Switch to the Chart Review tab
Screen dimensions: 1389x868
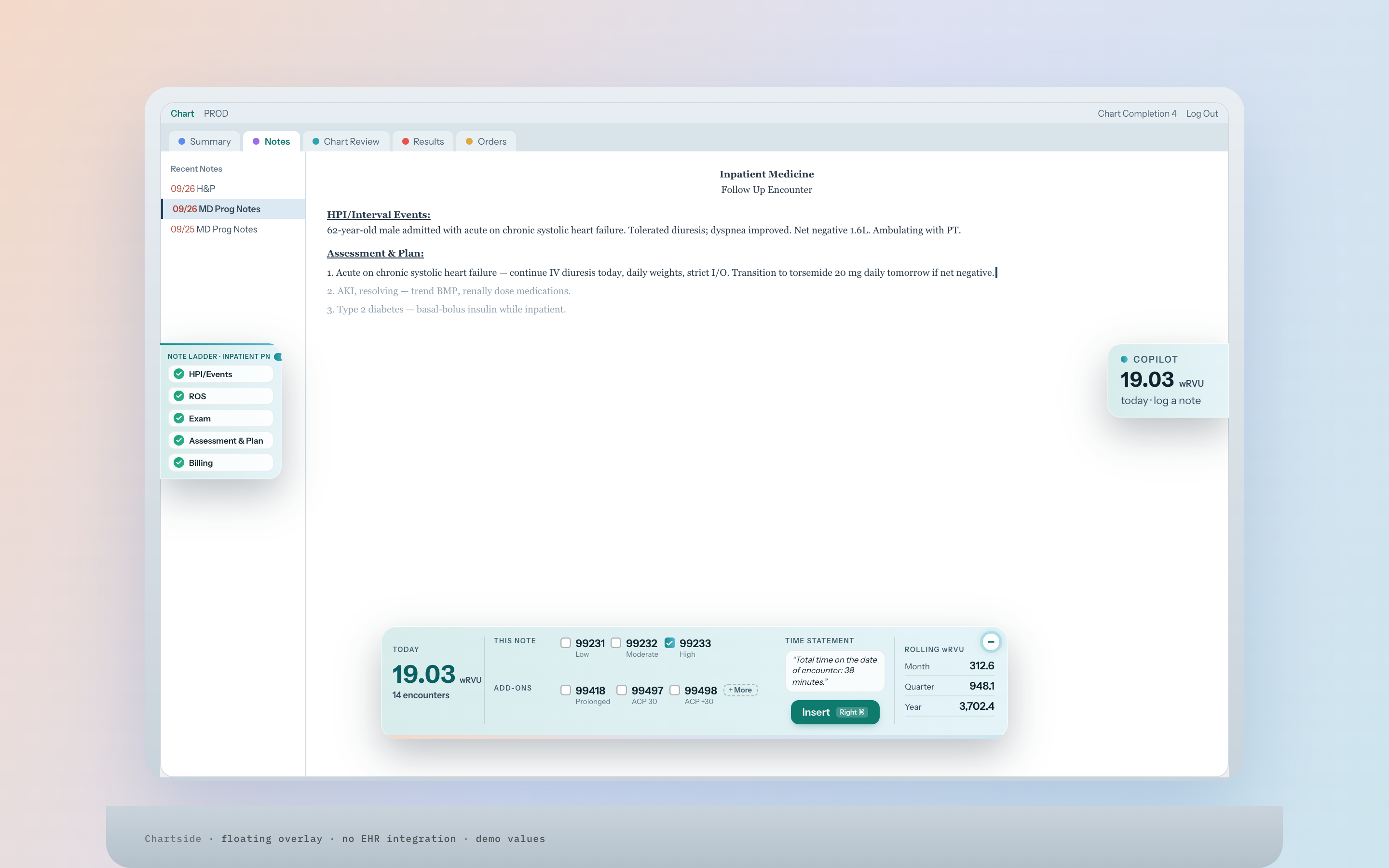346,141
